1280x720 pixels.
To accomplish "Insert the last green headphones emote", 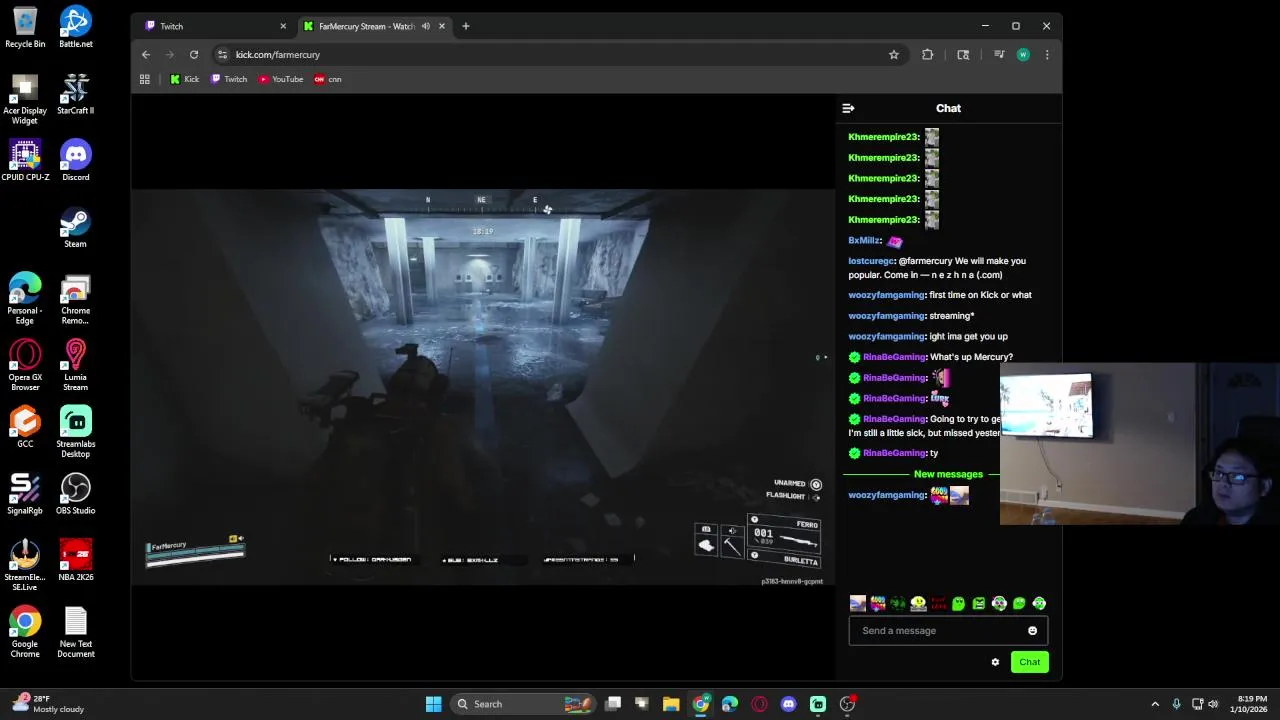I will coord(1039,603).
